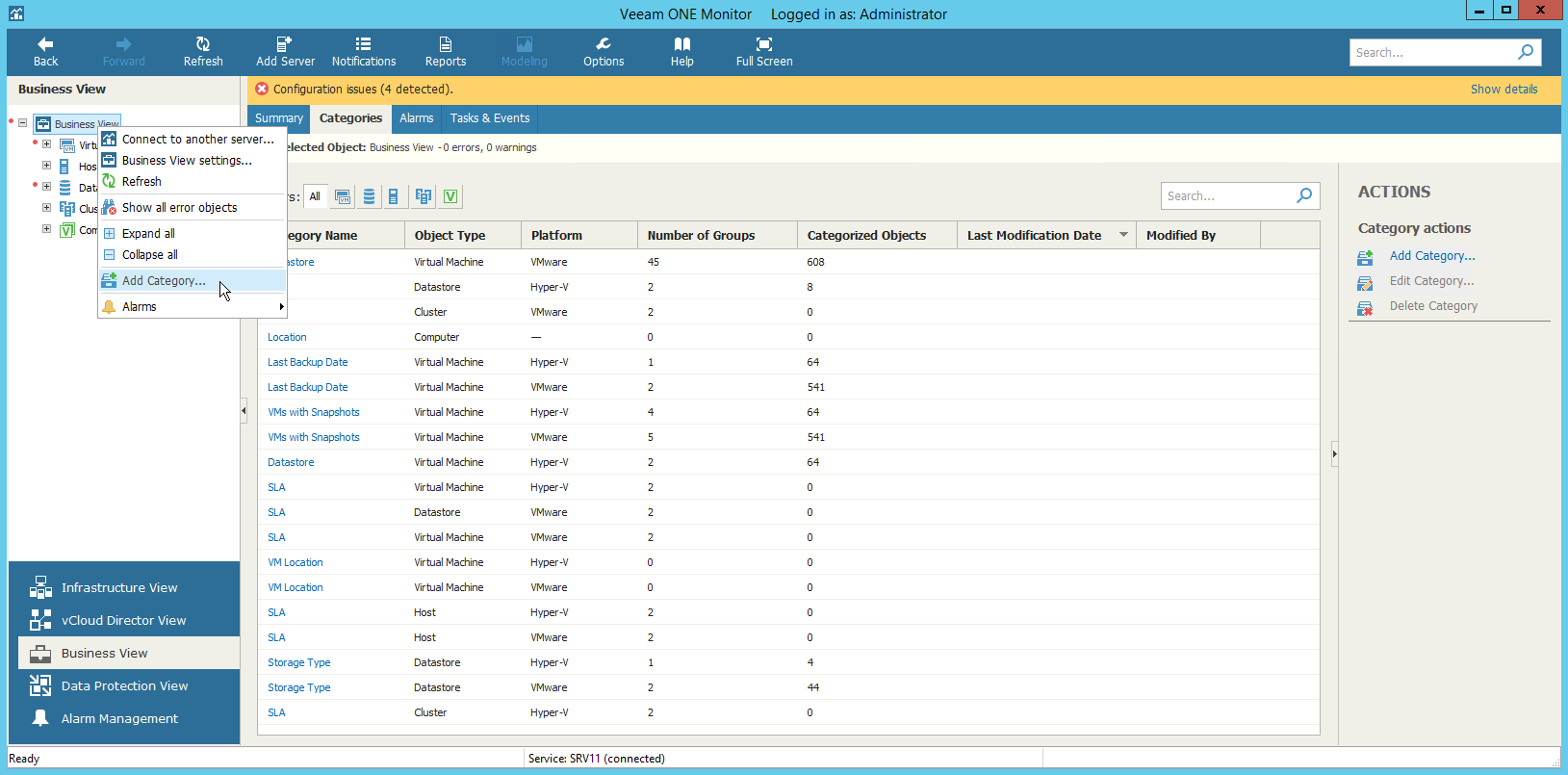Choose Add Category in context menu
This screenshot has width=1568, height=775.
(193, 281)
